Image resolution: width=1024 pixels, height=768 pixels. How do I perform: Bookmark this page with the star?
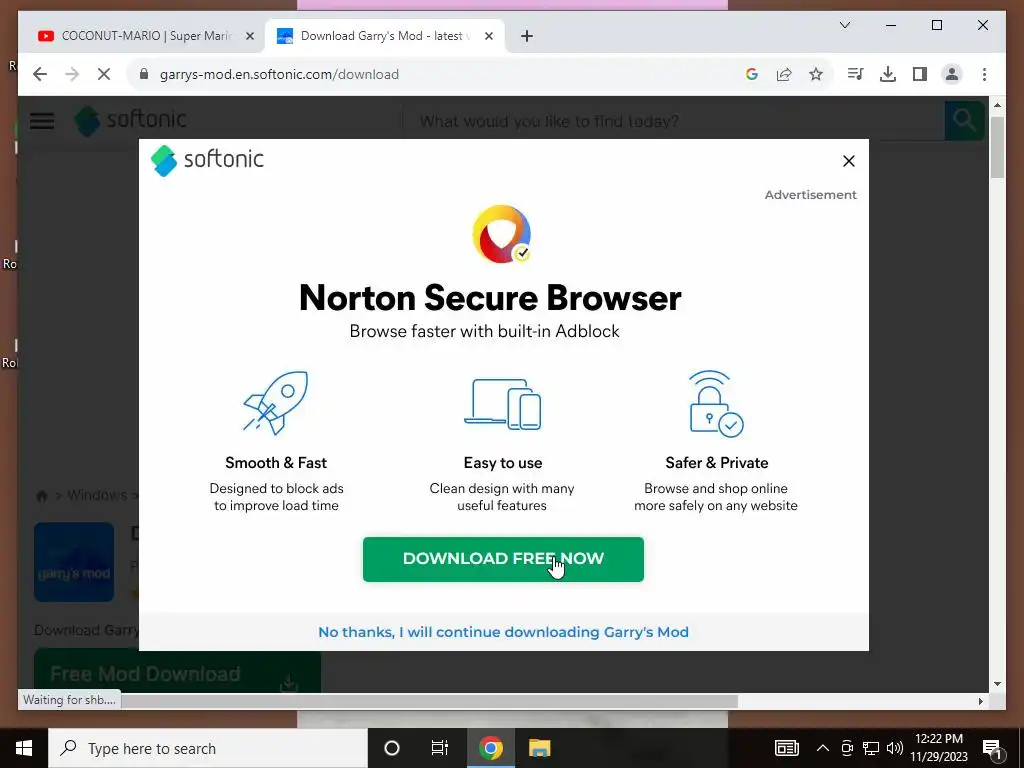point(816,74)
